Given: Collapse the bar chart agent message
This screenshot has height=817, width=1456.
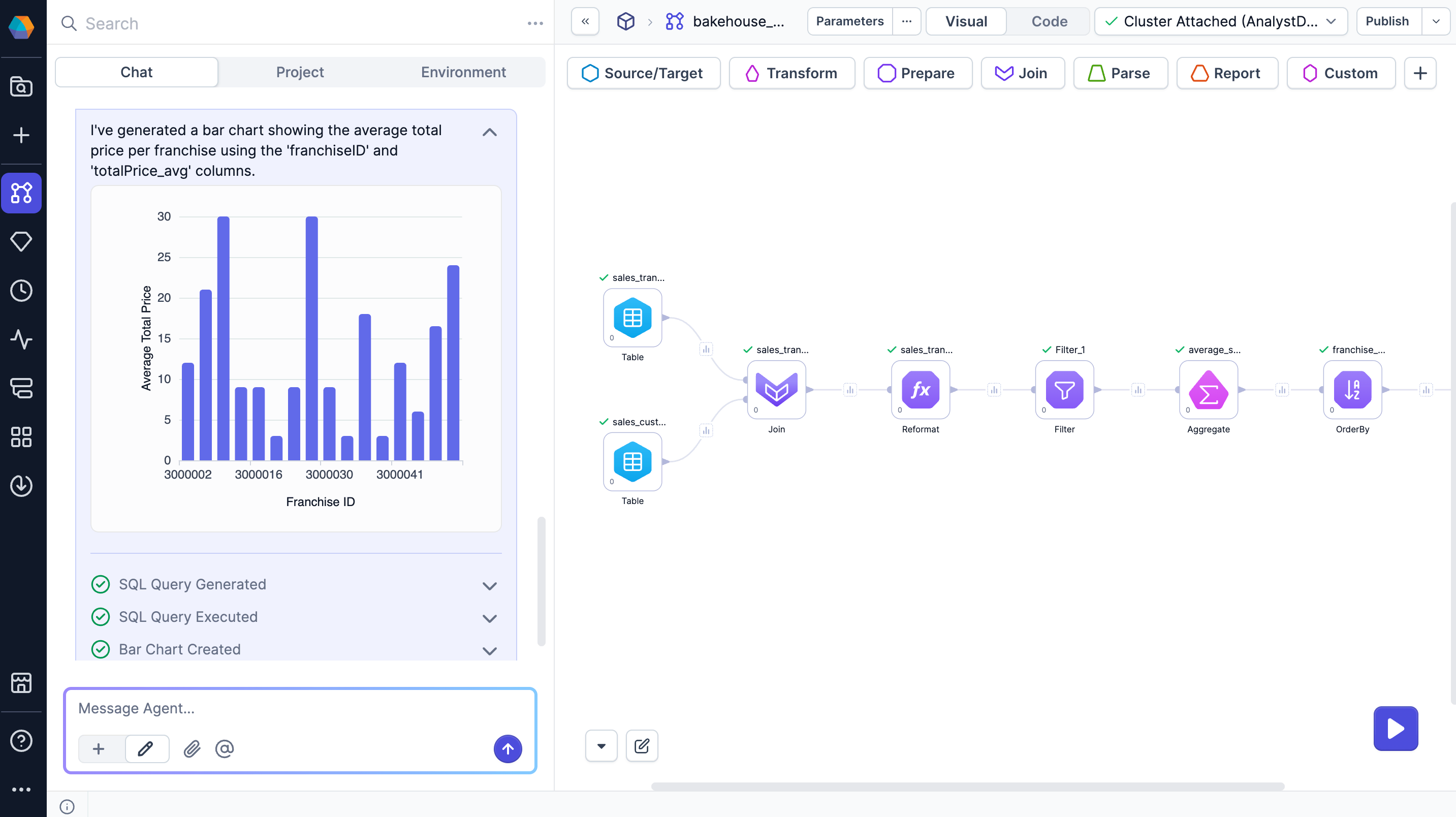Looking at the screenshot, I should tap(489, 132).
